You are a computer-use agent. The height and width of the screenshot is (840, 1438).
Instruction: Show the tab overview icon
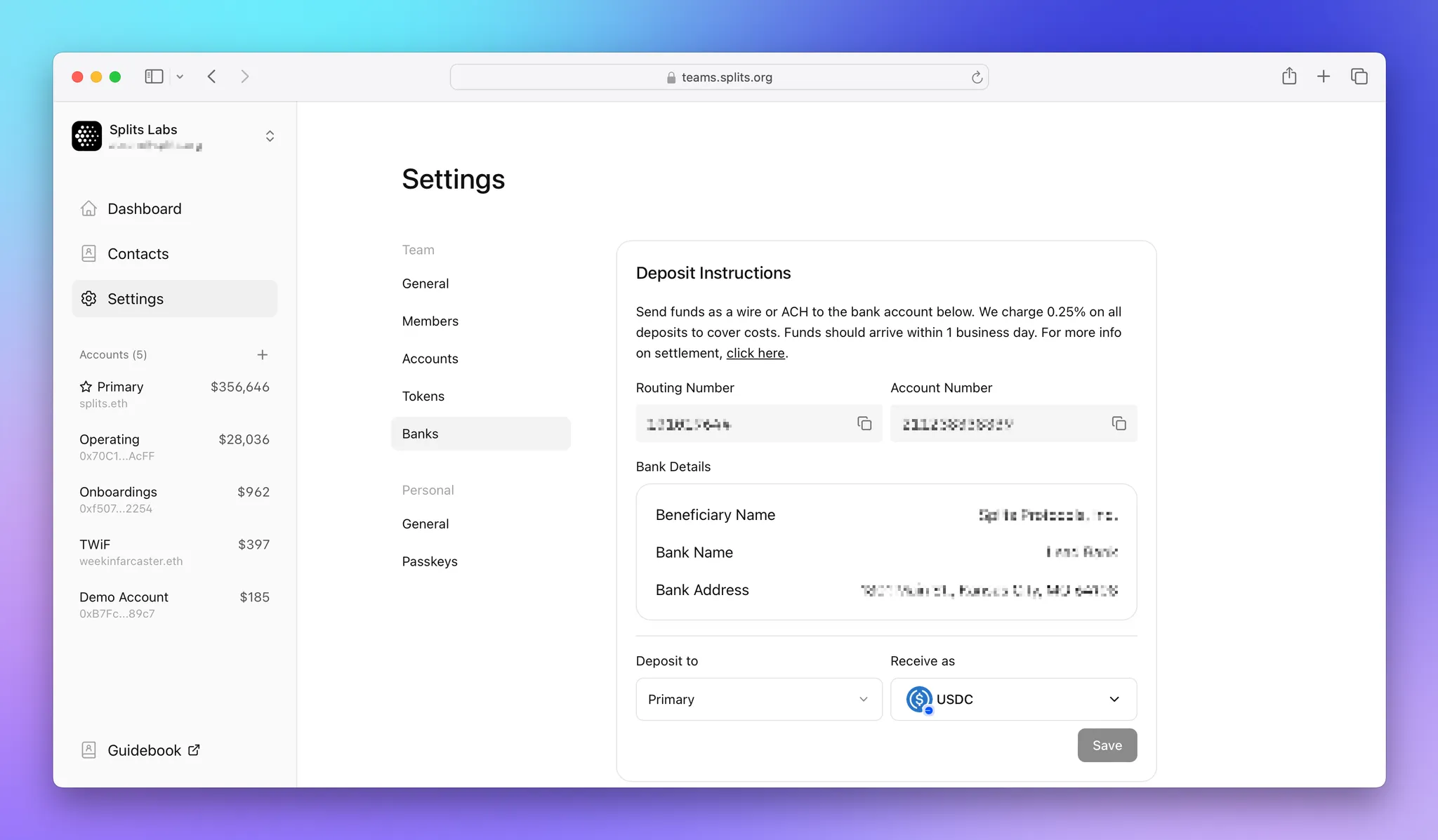[1359, 76]
